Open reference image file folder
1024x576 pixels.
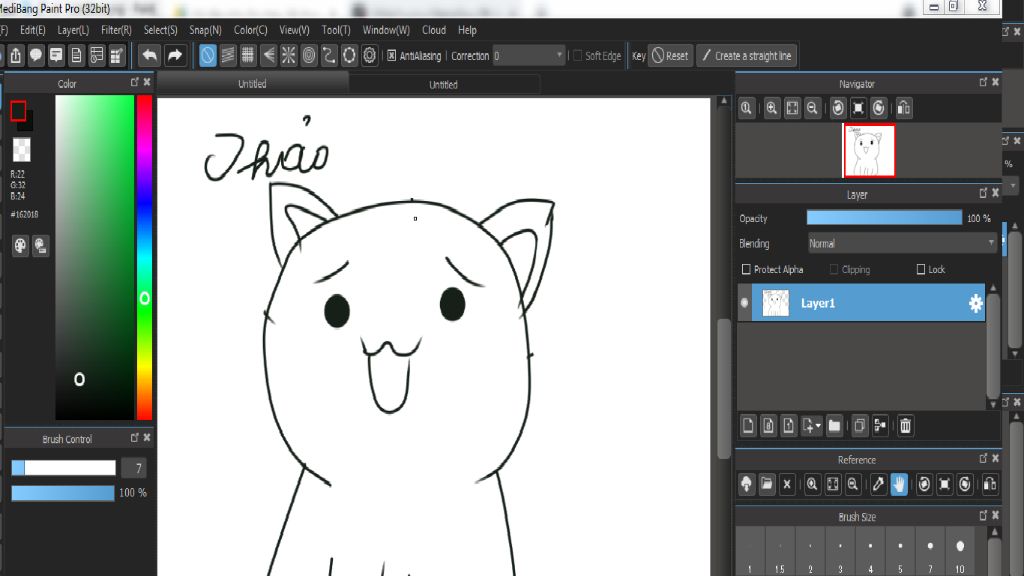tap(767, 484)
